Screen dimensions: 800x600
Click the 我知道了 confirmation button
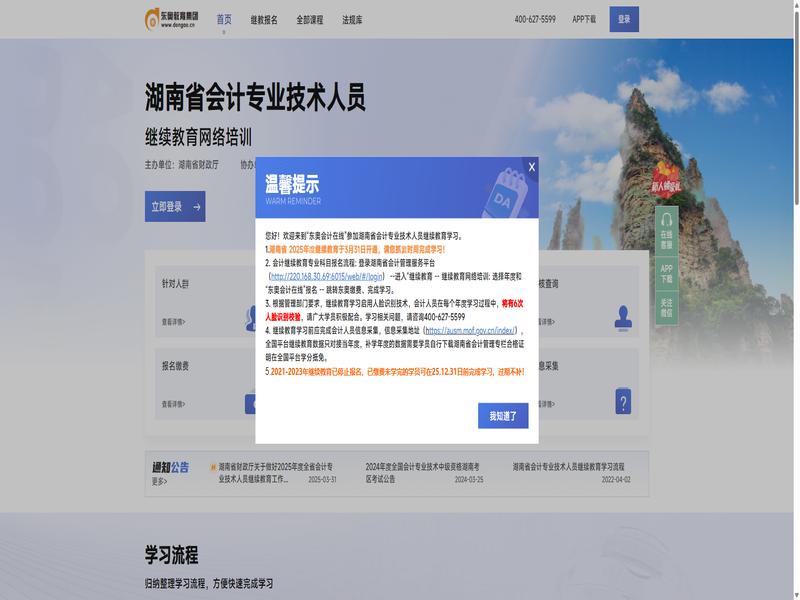click(x=503, y=415)
